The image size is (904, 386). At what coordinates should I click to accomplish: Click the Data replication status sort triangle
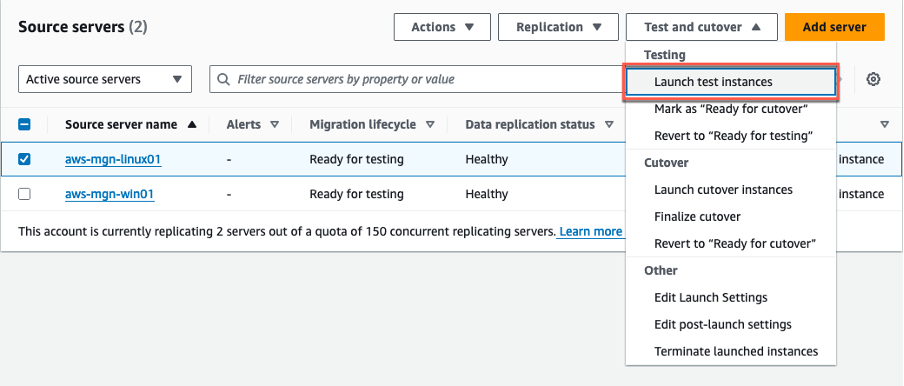609,124
